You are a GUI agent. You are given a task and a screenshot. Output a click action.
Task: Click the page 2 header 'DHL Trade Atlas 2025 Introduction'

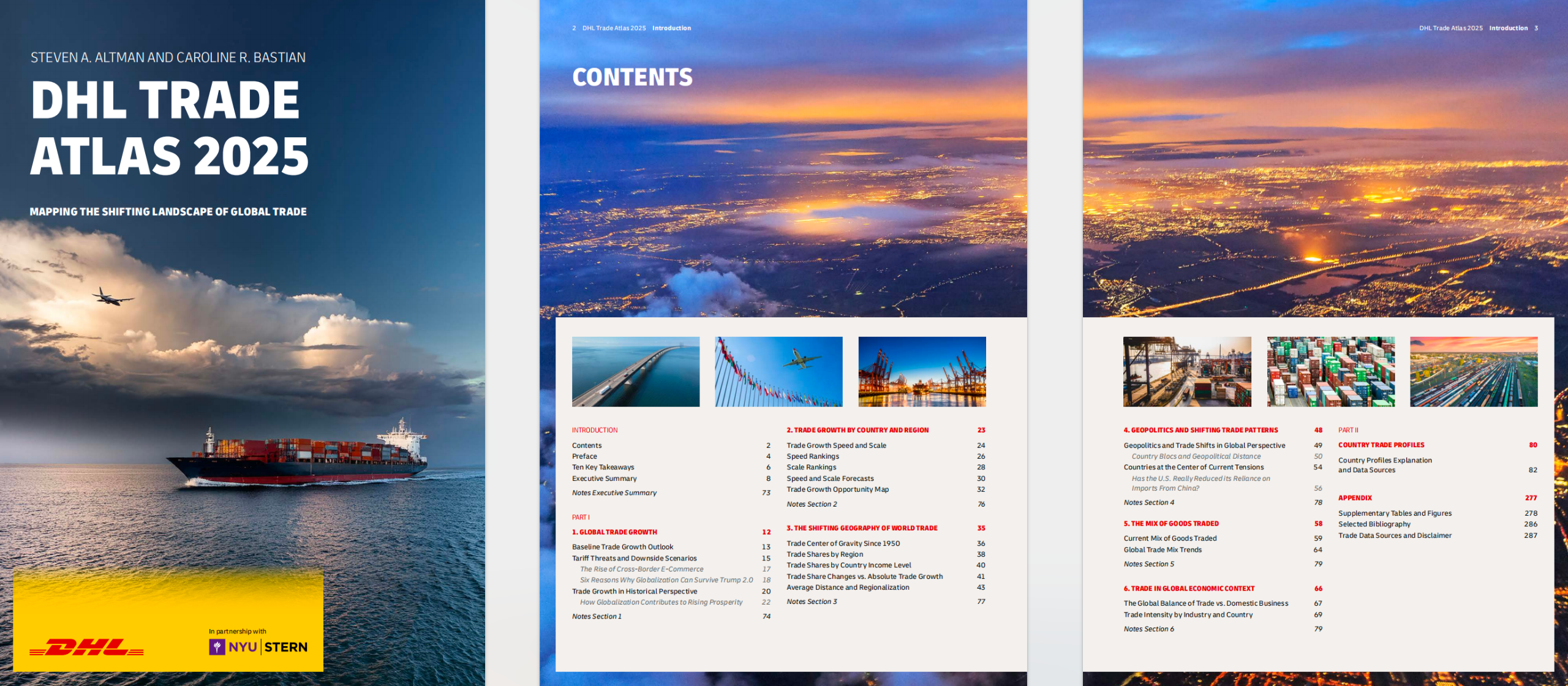(x=631, y=28)
